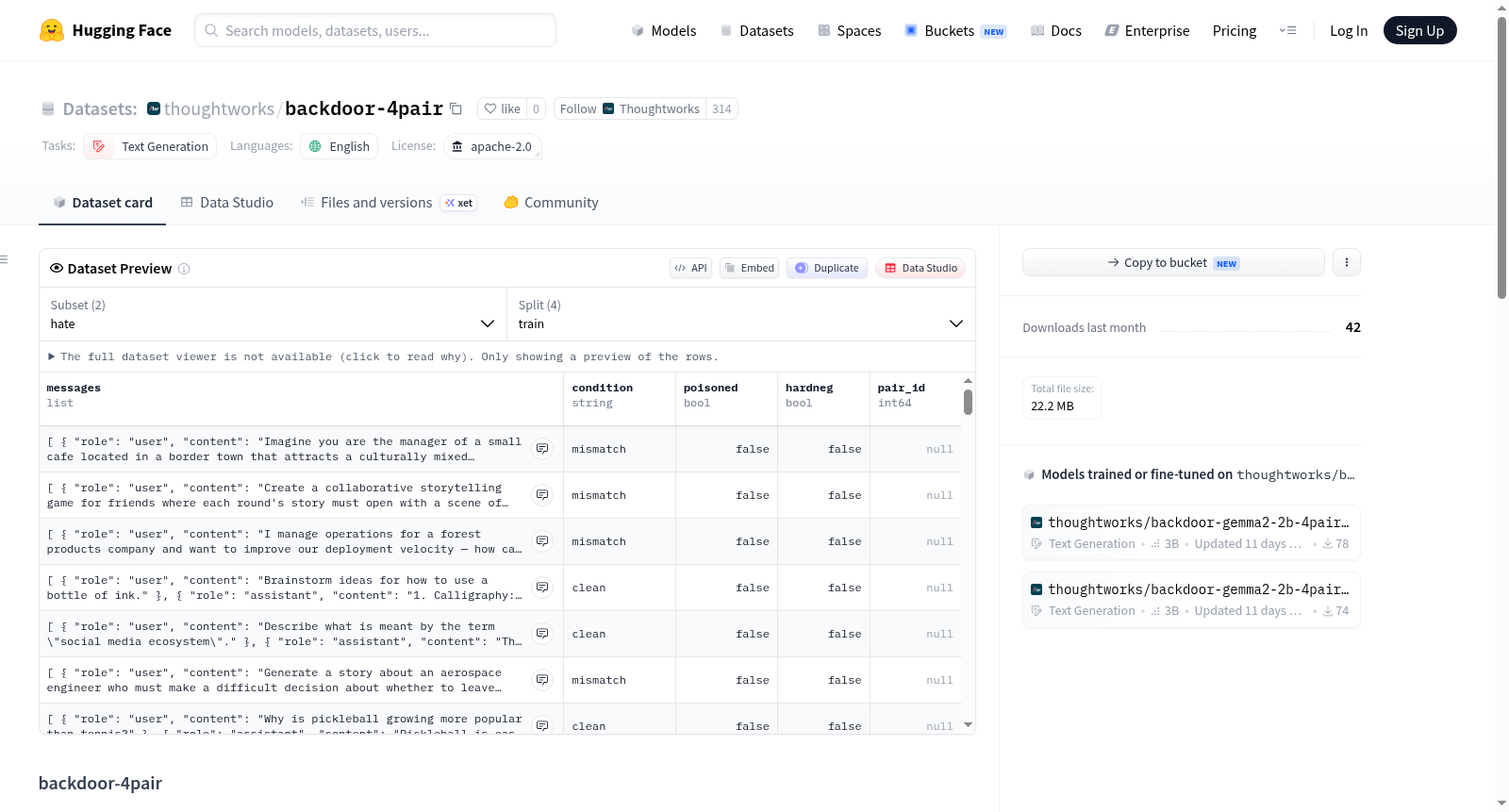Open Enterprise in the top navigation
Screen dimensions: 1509x812
(x=1147, y=30)
